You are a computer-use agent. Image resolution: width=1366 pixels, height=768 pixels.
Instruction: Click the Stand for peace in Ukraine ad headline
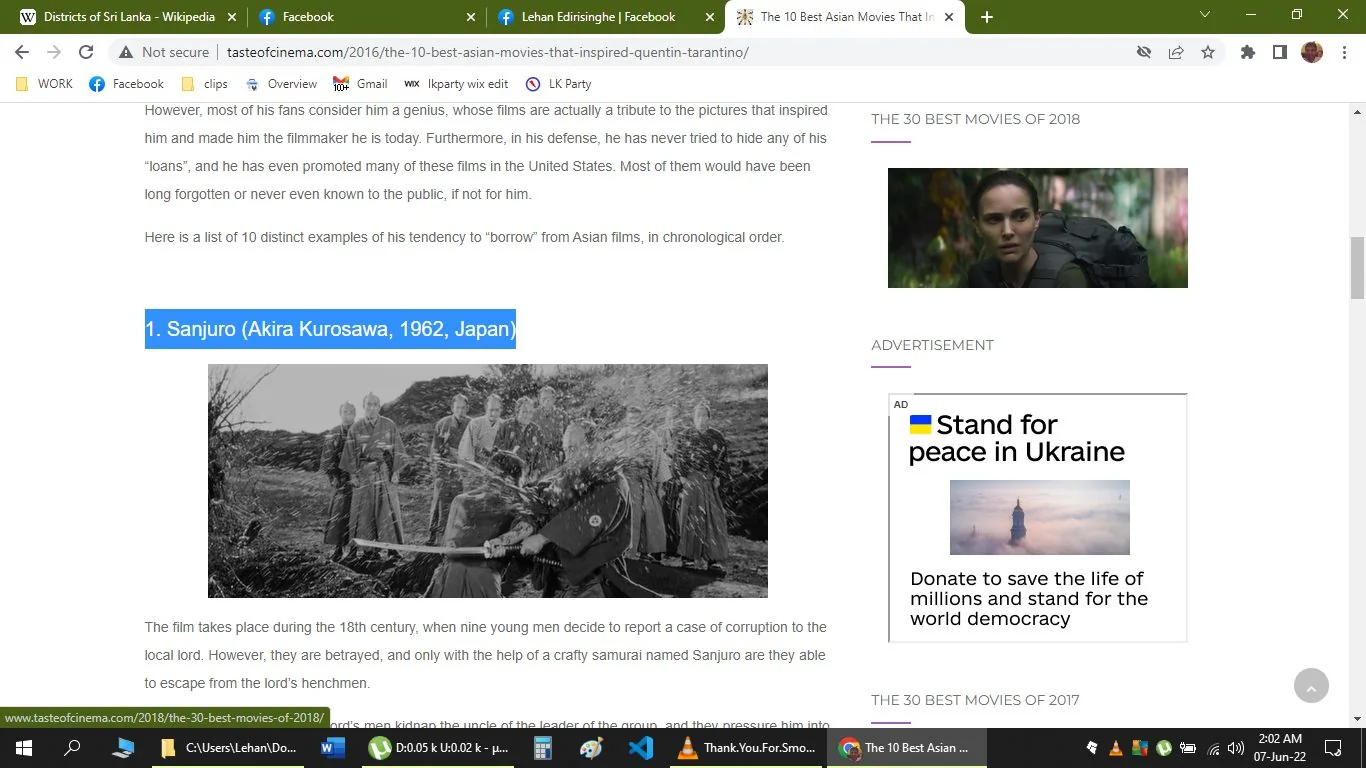tap(1017, 438)
